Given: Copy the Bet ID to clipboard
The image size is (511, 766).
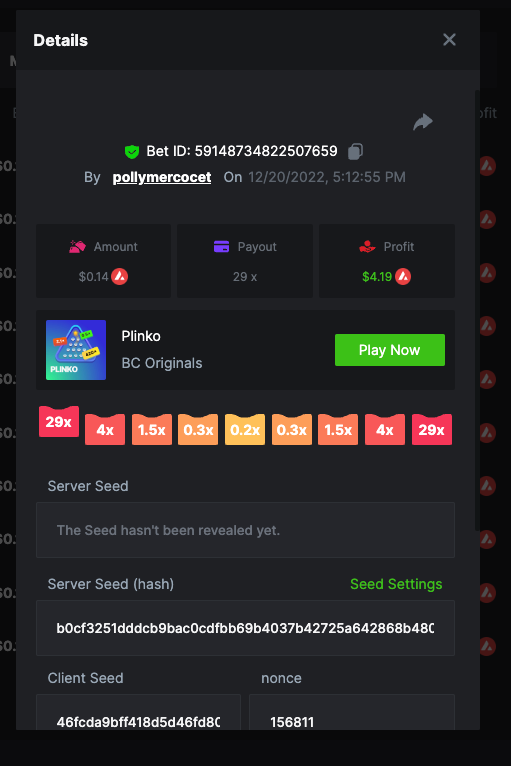Looking at the screenshot, I should point(355,151).
